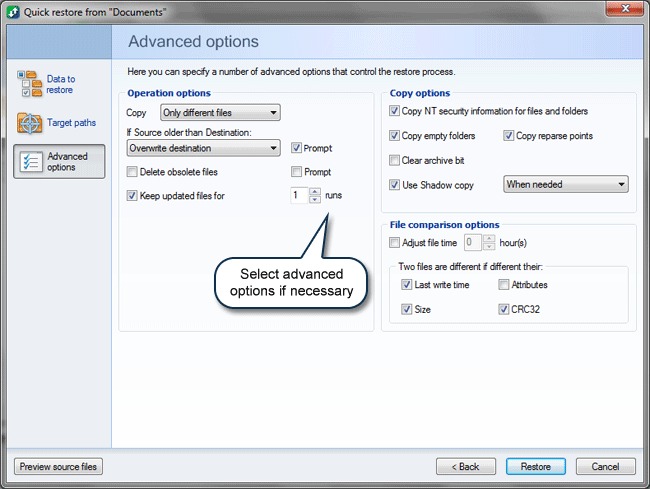Uncheck Last write time comparison
Viewport: 650px width, 489px height.
[406, 284]
